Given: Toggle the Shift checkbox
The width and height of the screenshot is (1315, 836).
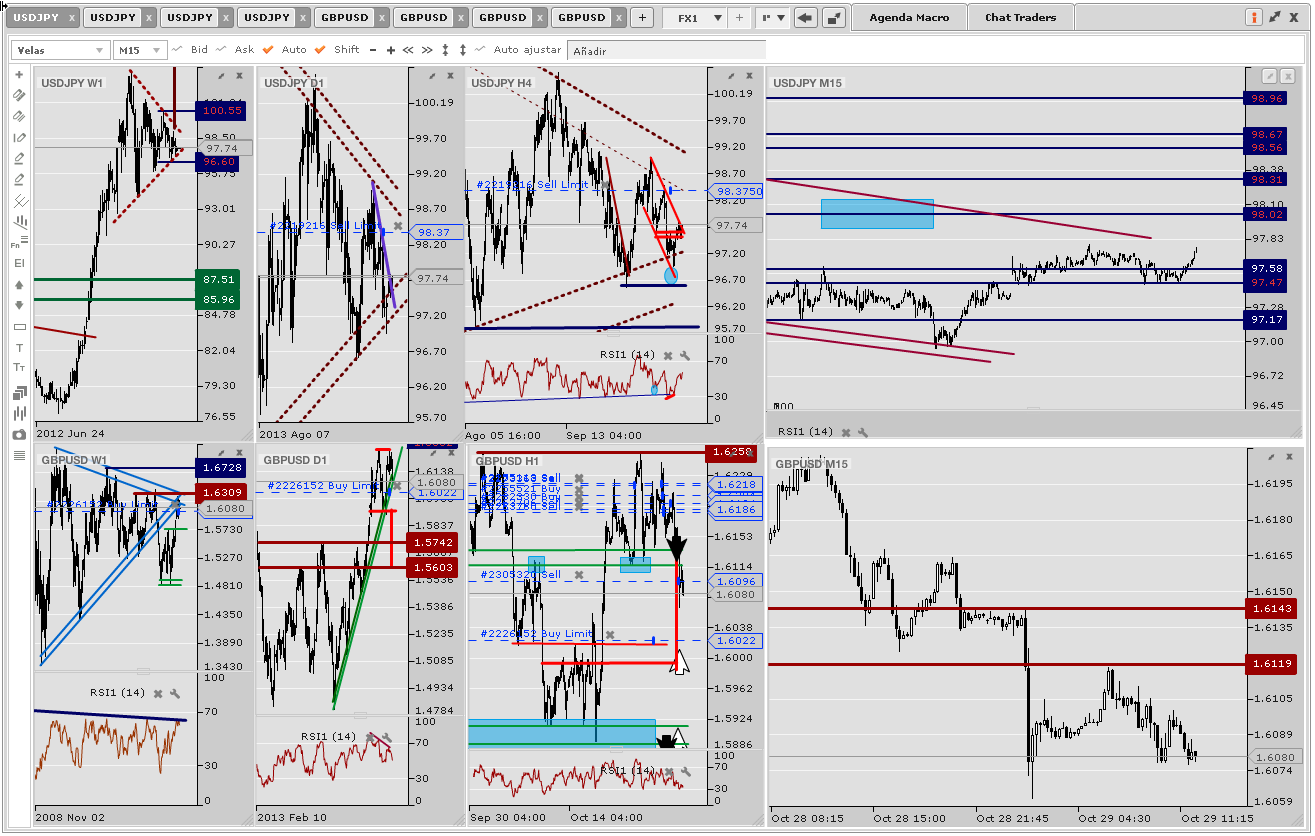Looking at the screenshot, I should 320,50.
